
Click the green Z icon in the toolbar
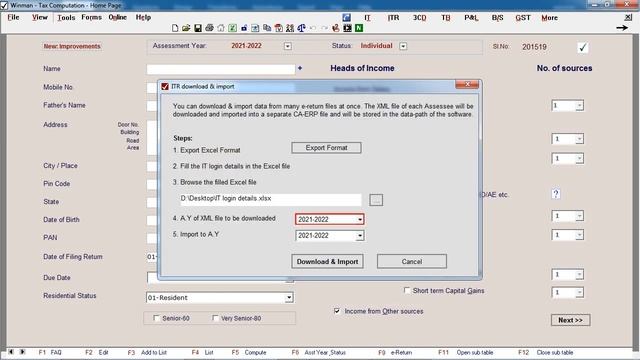(232, 28)
